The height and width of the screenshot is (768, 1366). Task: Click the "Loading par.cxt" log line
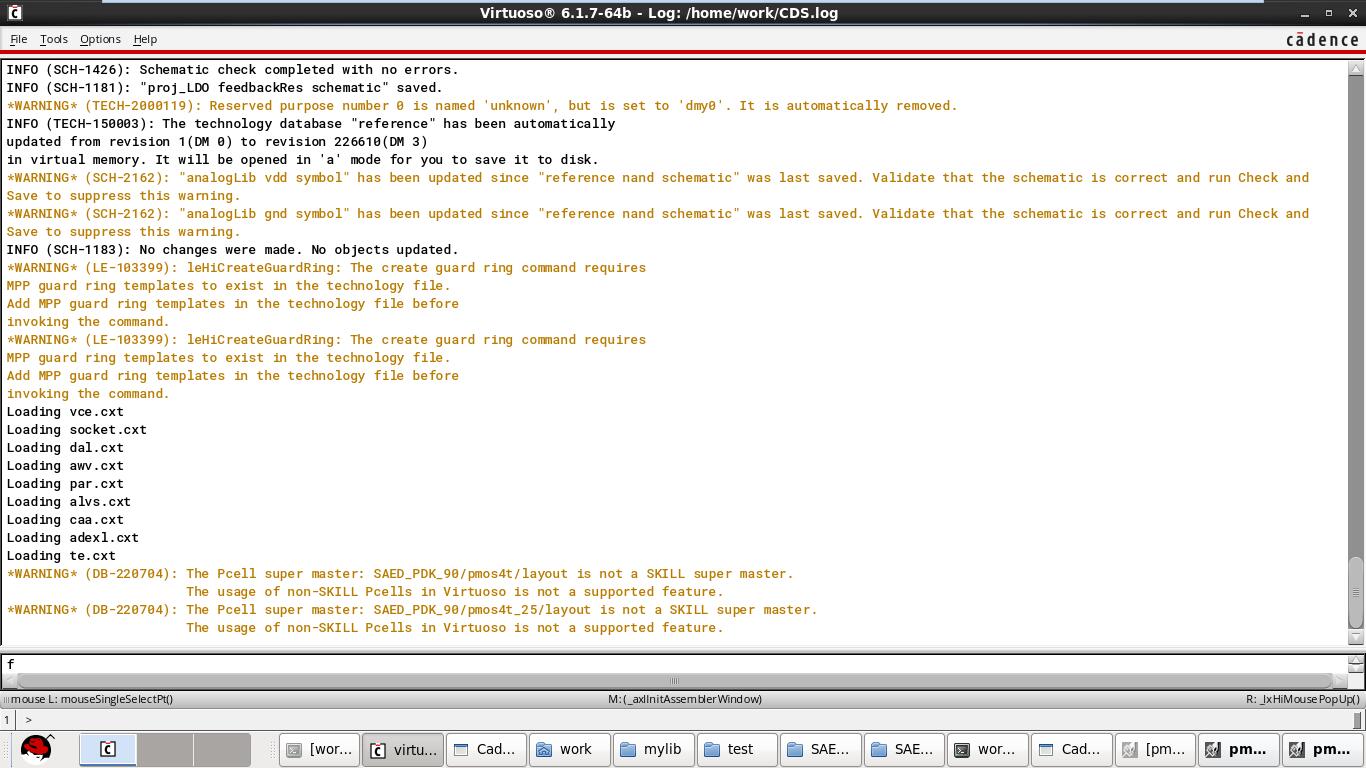pos(65,484)
